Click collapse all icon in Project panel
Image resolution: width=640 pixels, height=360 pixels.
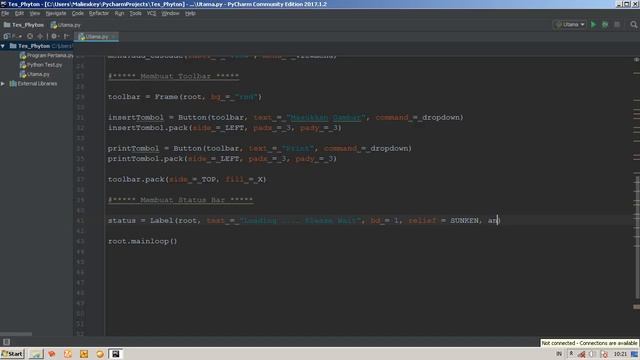[40, 36]
